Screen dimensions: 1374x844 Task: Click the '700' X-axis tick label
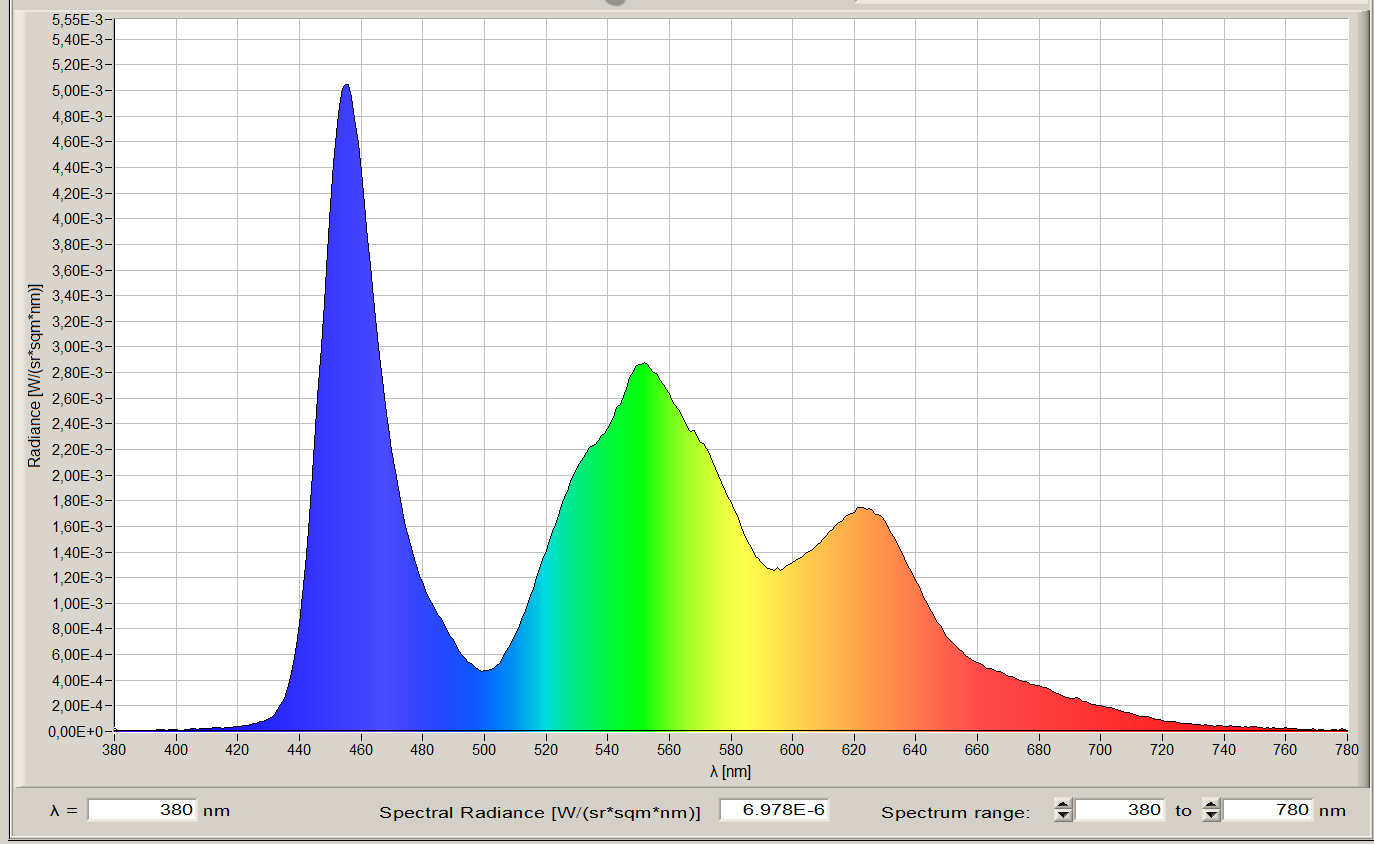1101,748
